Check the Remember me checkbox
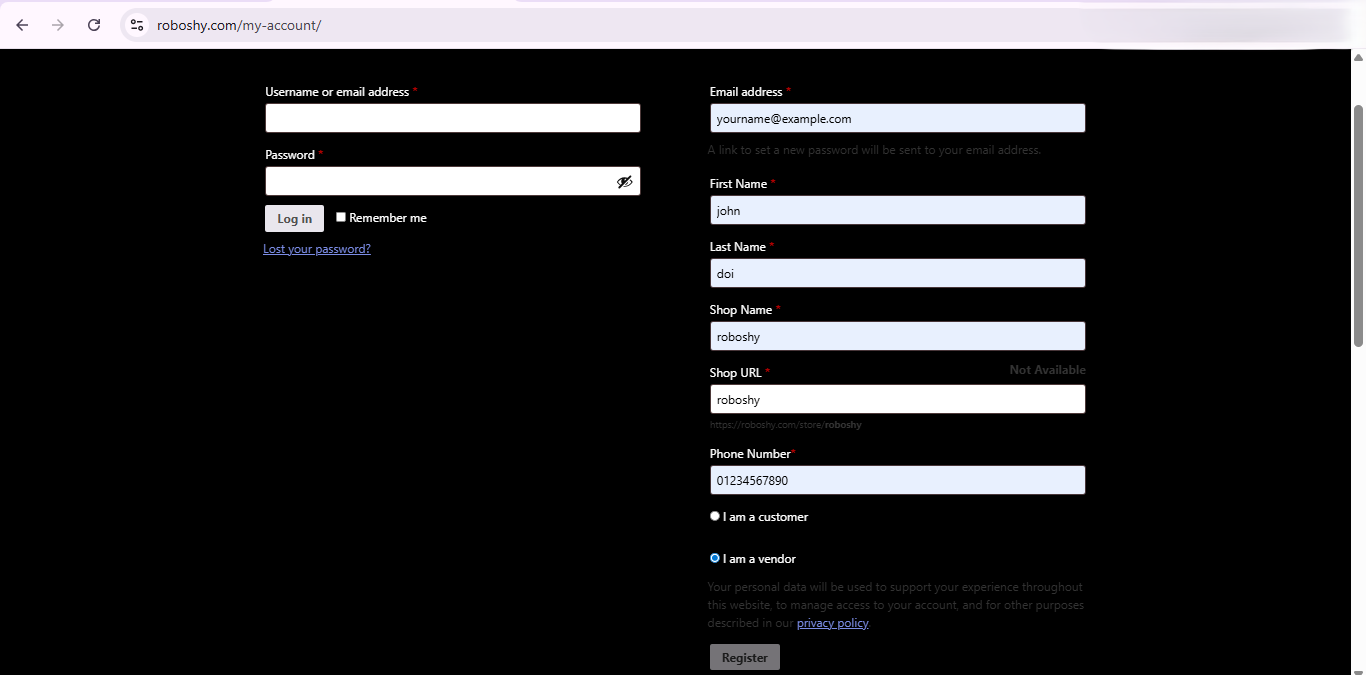Image resolution: width=1366 pixels, height=675 pixels. (x=341, y=217)
